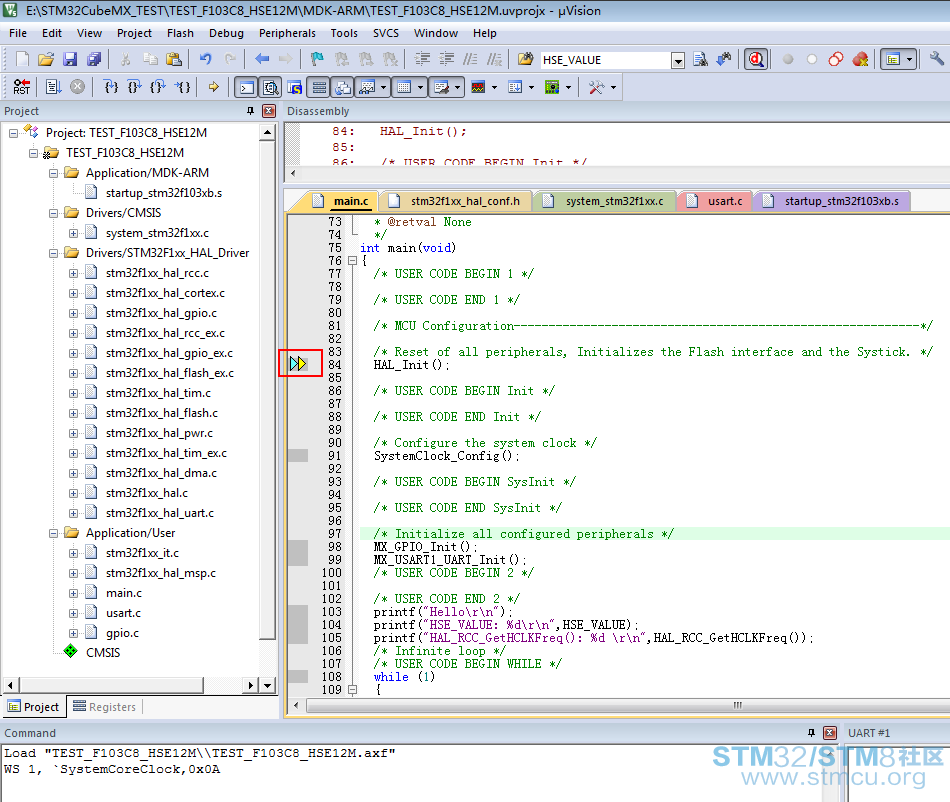Select main.c in the project tree
The height and width of the screenshot is (802, 950).
124,593
